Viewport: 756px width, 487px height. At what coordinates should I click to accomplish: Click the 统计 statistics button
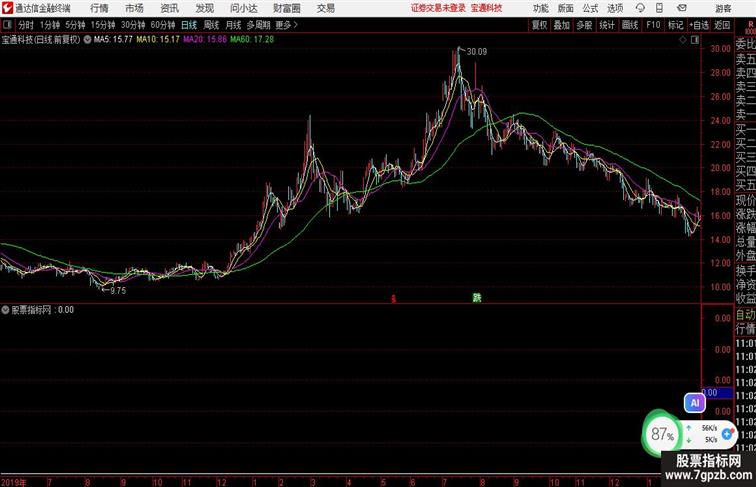[x=607, y=25]
